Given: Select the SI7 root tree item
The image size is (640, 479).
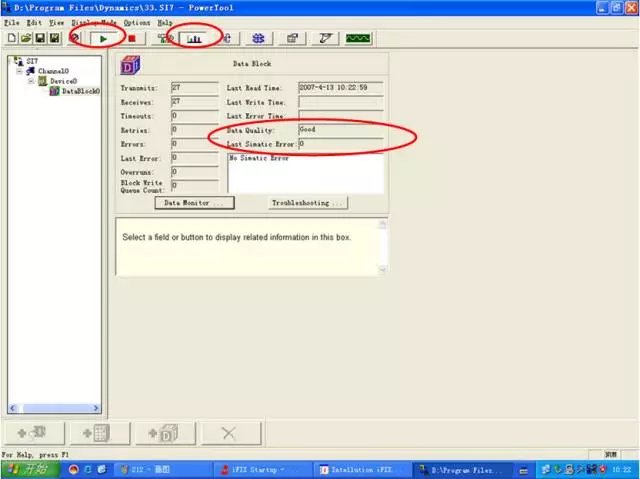Looking at the screenshot, I should 32,62.
